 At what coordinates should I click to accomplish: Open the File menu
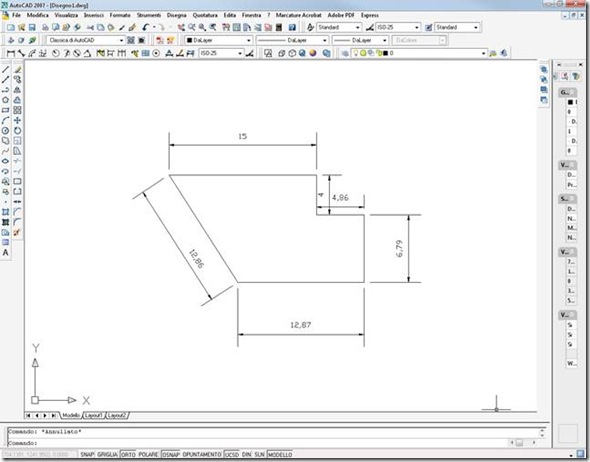pos(16,15)
